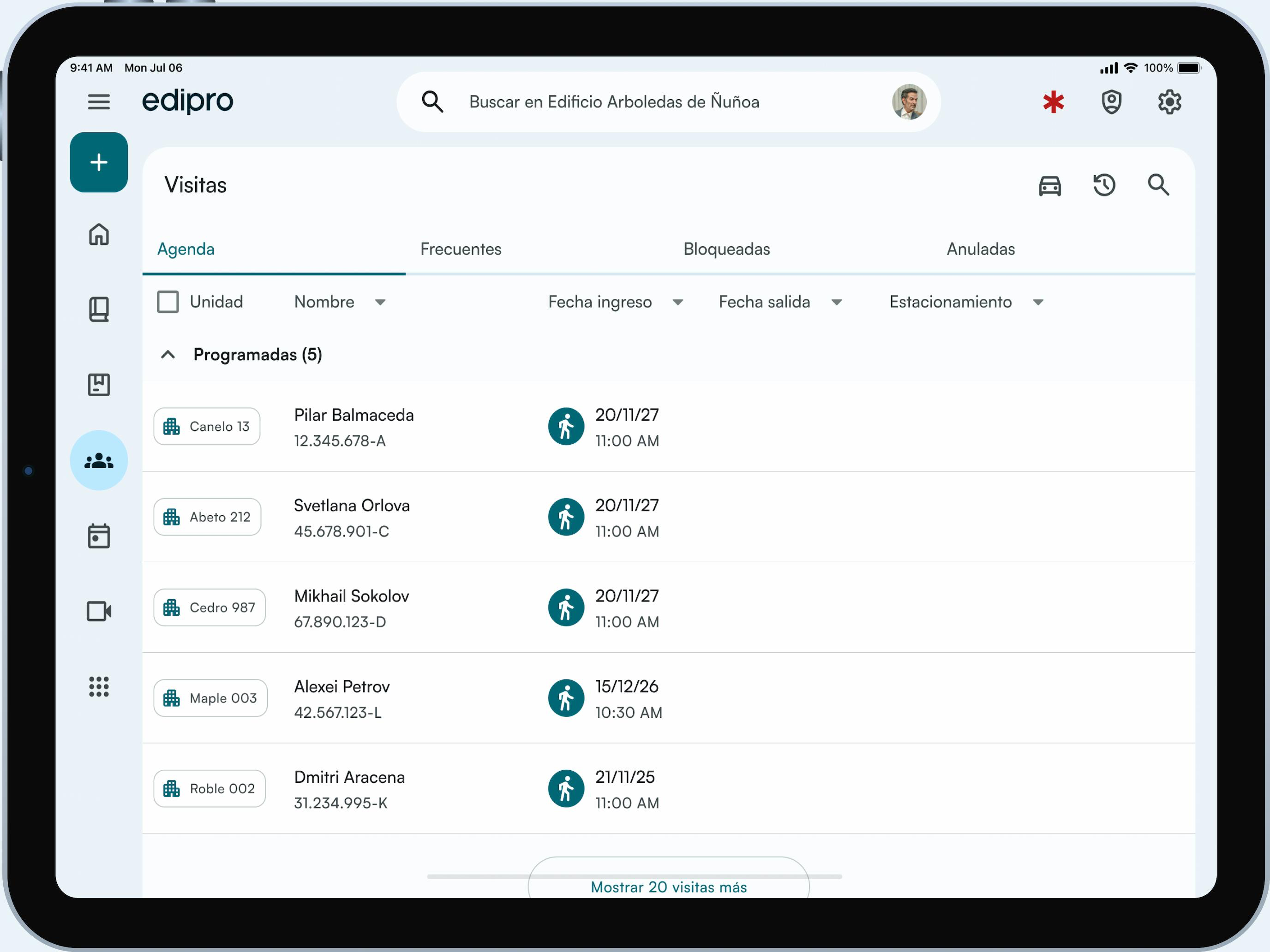This screenshot has height=952, width=1270.
Task: Click the Maple 003 unit chip
Action: [x=211, y=698]
